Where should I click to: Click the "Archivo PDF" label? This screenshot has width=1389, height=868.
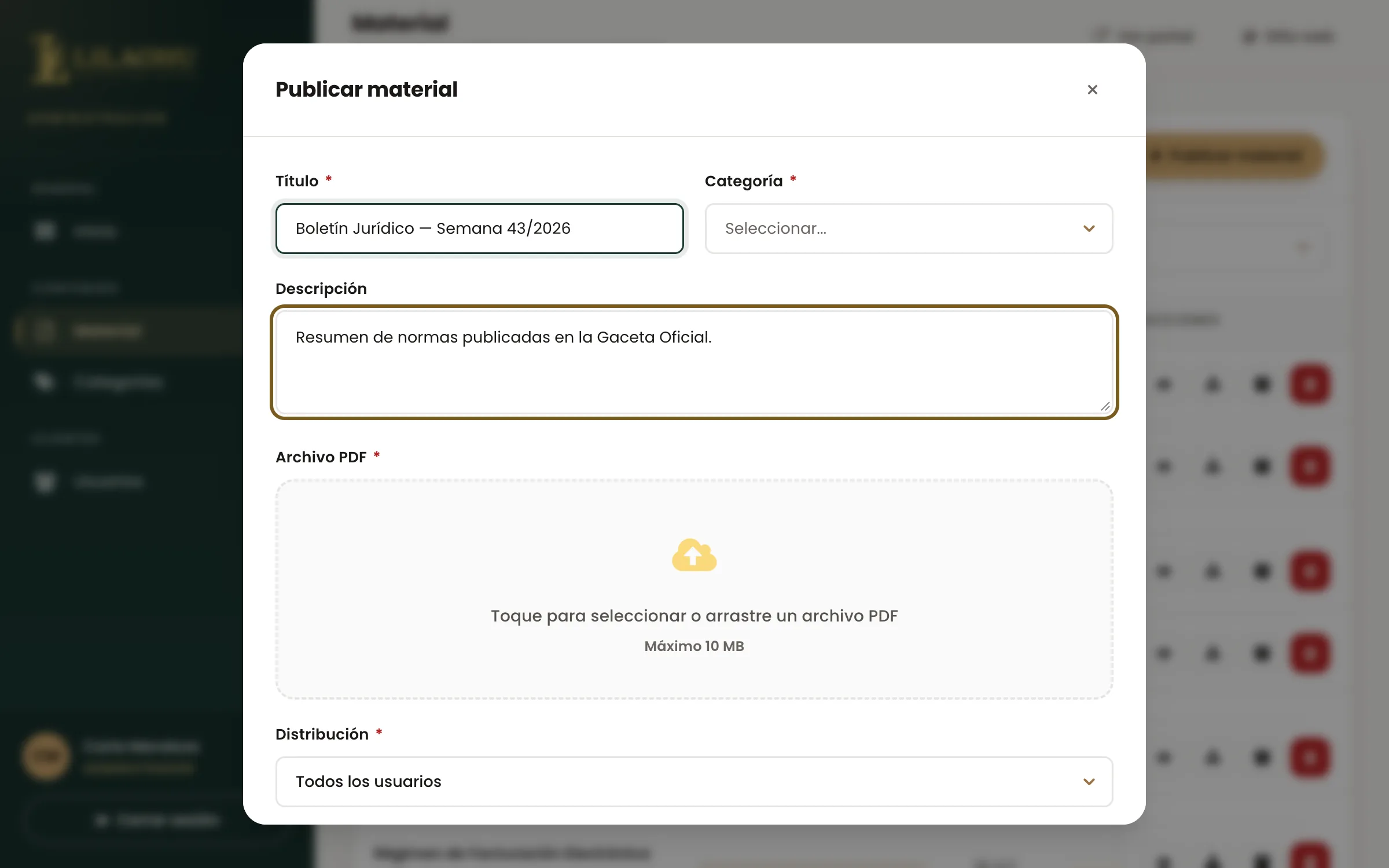[x=321, y=457]
